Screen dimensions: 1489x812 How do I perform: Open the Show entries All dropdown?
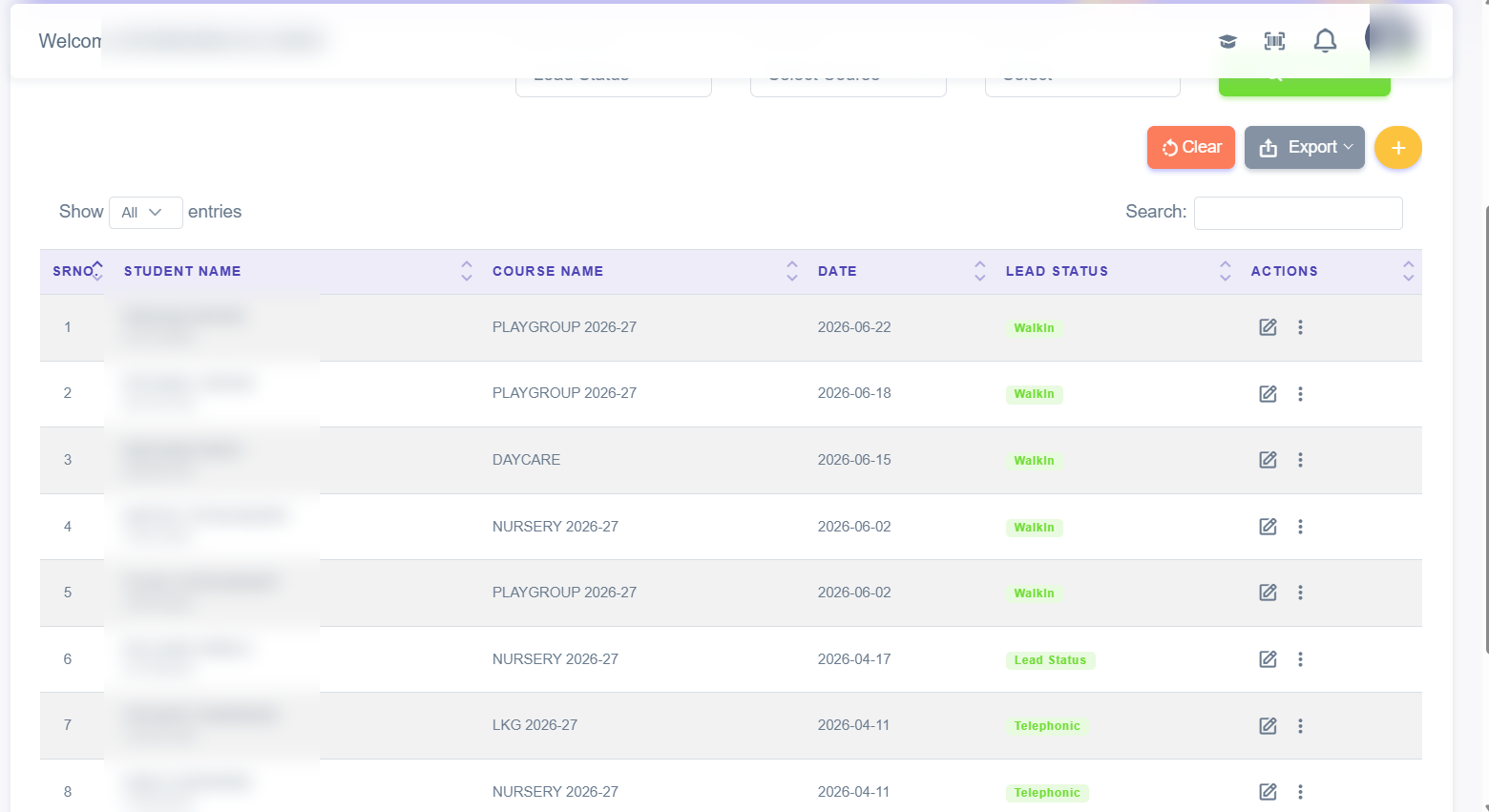[x=145, y=213]
